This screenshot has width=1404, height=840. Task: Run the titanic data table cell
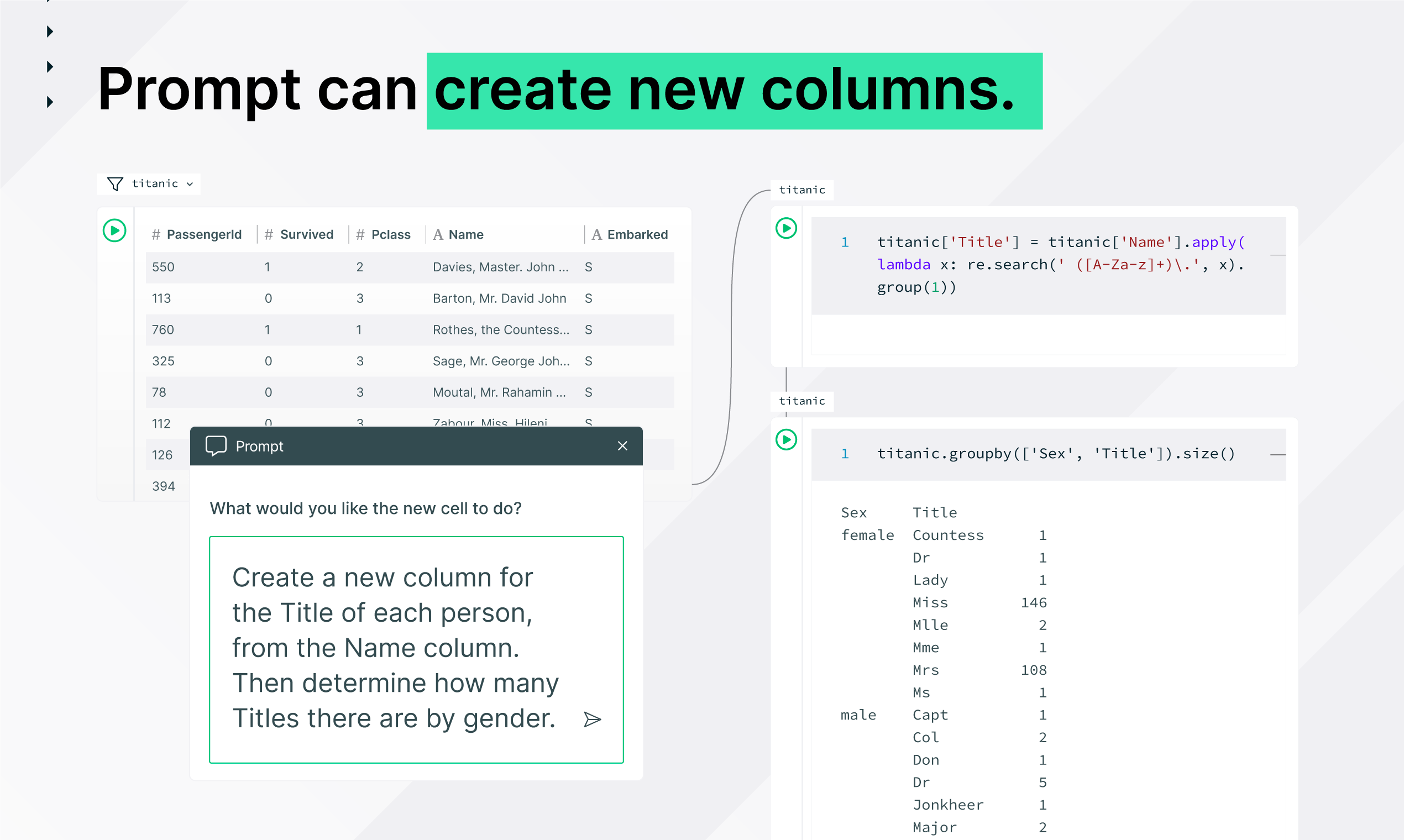coord(114,230)
